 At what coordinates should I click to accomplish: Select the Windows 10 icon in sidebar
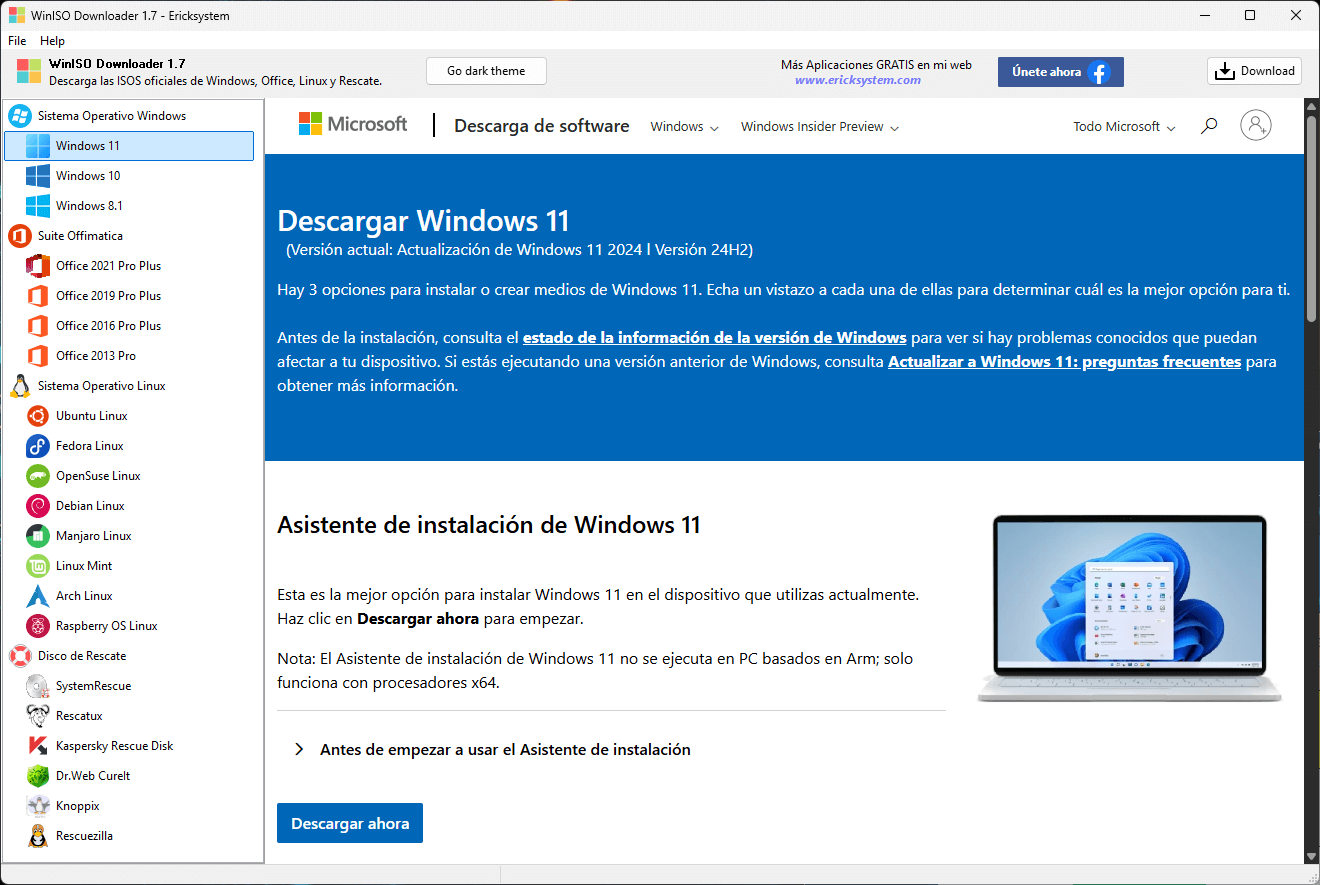coord(90,175)
